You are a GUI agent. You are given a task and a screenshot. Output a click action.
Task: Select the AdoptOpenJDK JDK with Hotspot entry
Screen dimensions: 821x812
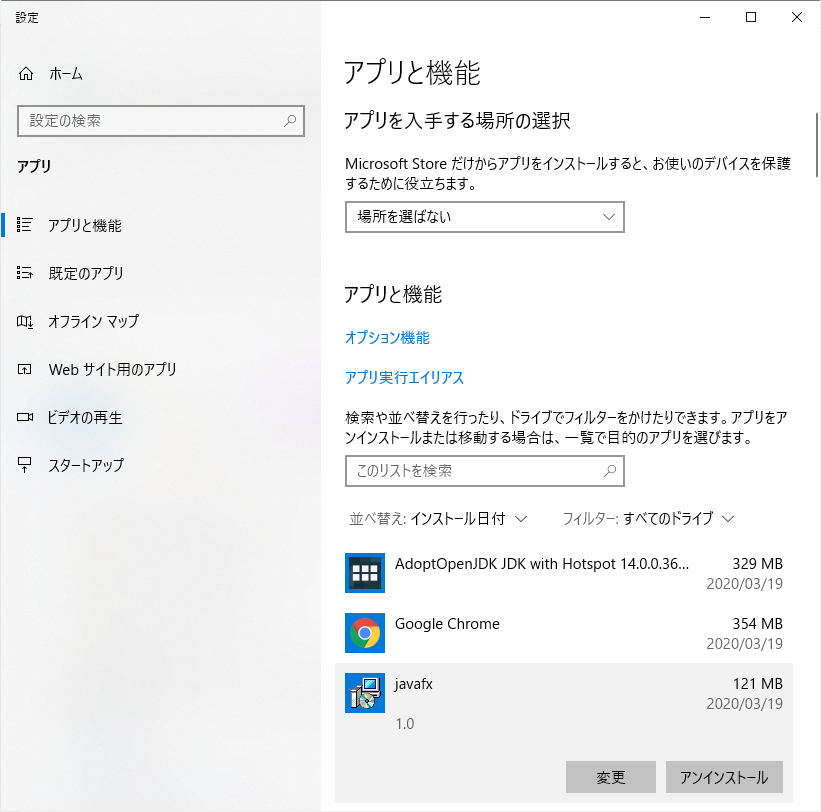click(x=564, y=573)
